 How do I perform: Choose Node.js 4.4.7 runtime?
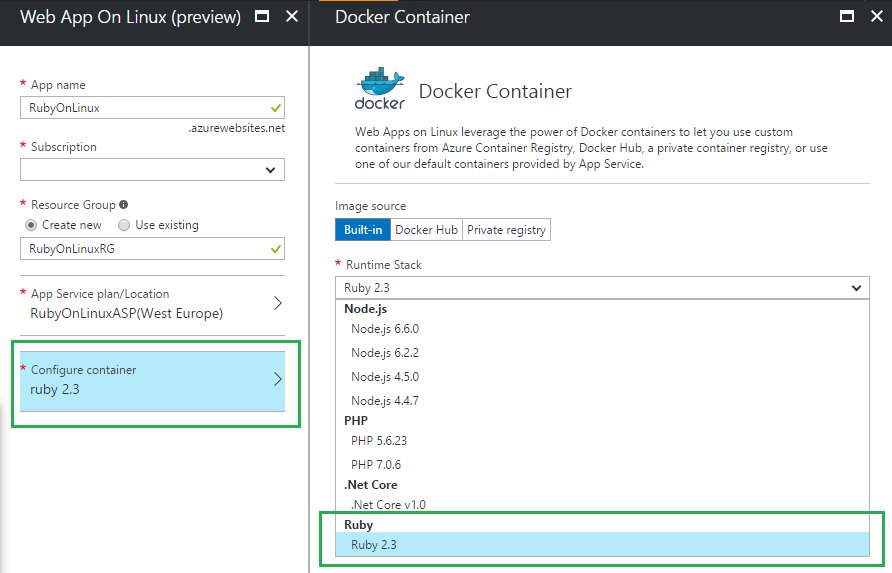(x=602, y=401)
